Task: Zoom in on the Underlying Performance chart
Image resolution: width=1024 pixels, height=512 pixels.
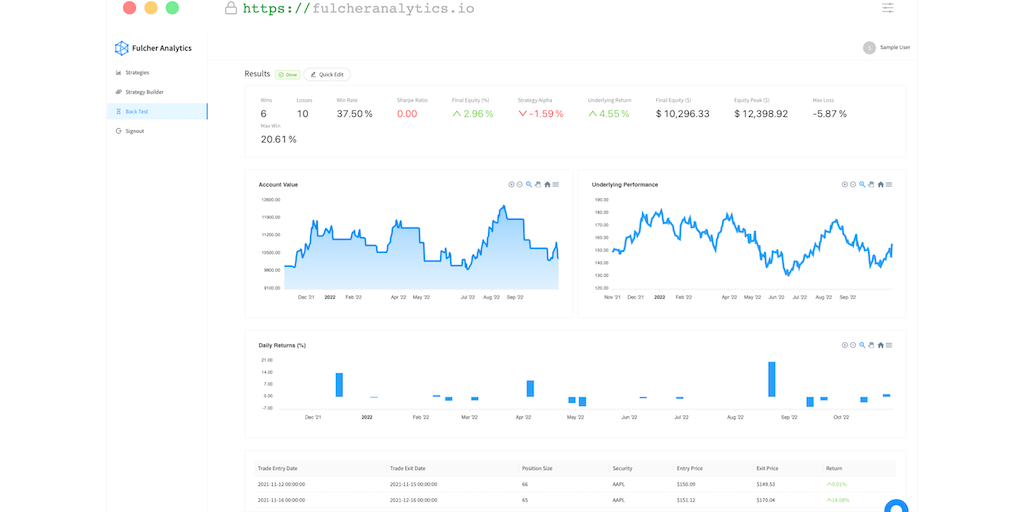Action: [844, 184]
